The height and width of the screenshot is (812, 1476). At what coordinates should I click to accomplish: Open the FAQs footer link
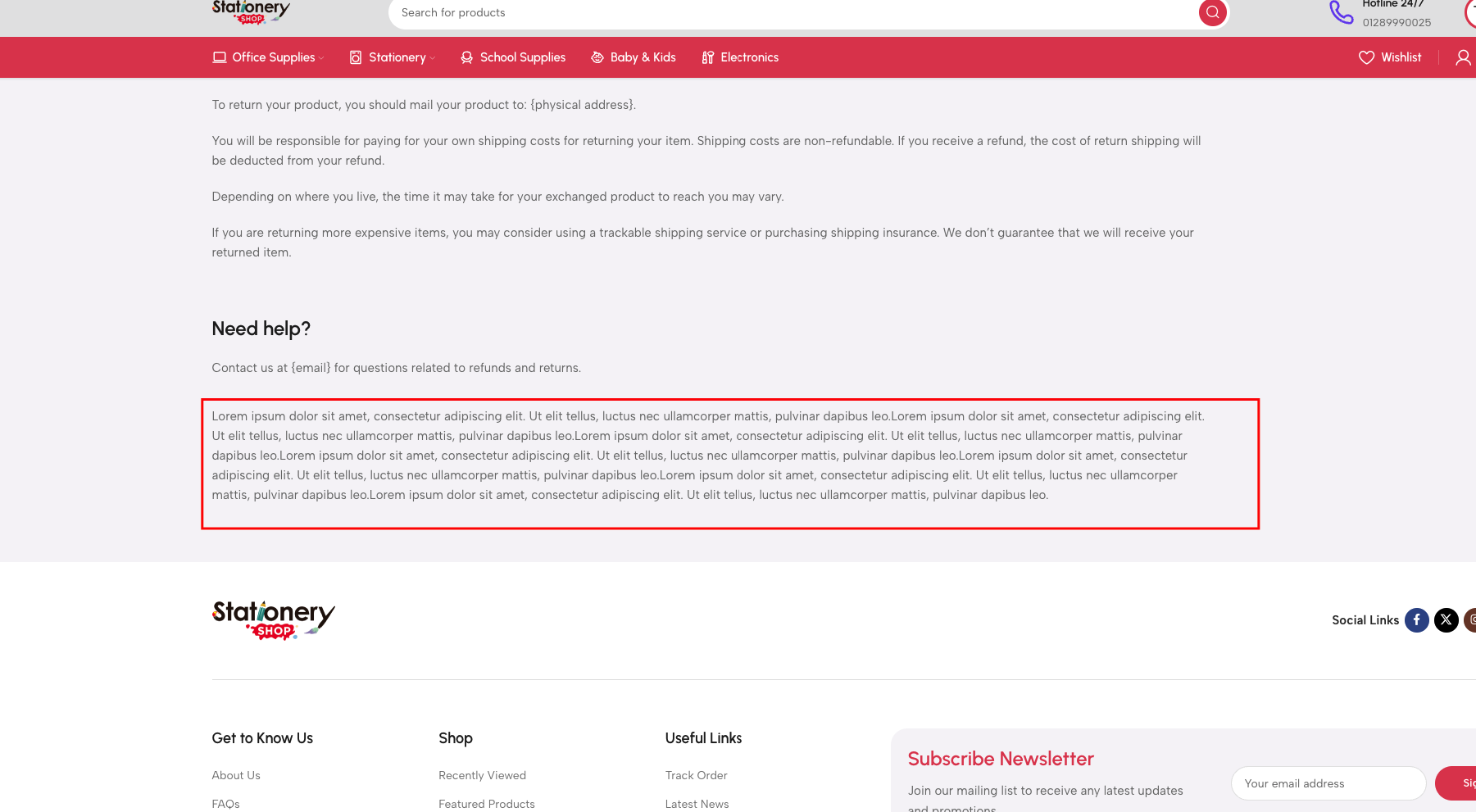pyautogui.click(x=226, y=804)
